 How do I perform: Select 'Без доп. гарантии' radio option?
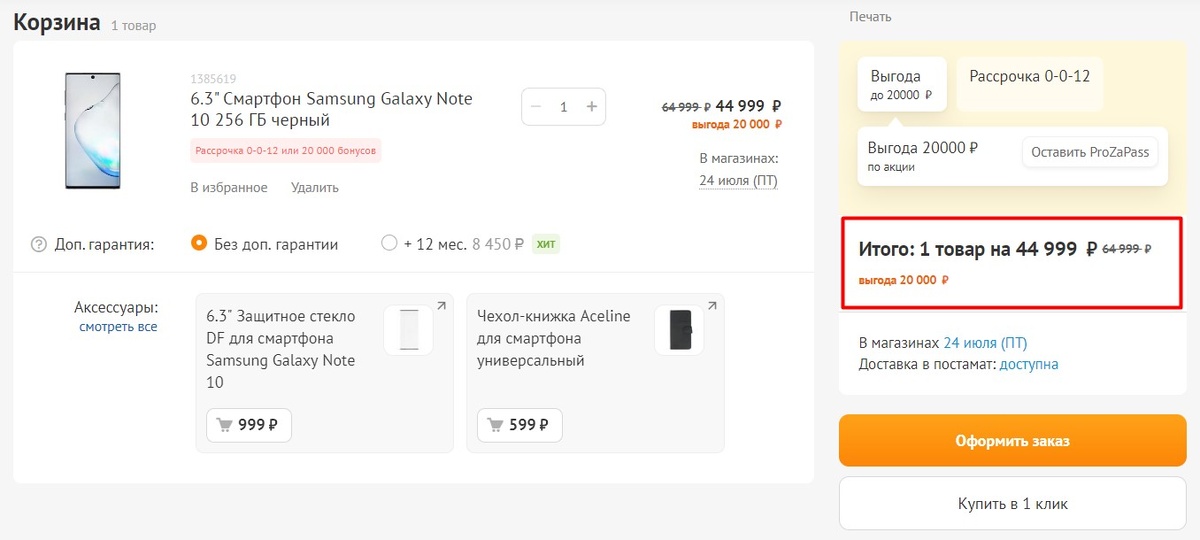pos(199,243)
